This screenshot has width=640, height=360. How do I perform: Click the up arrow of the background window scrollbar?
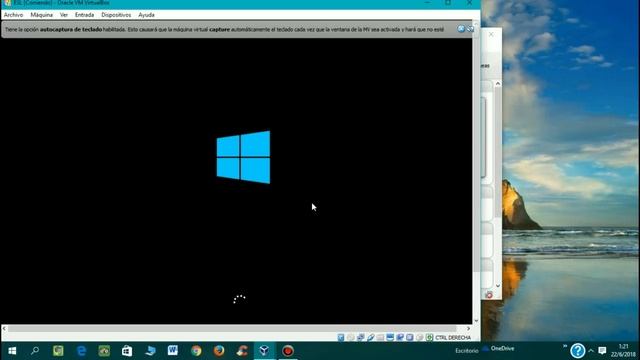498,83
